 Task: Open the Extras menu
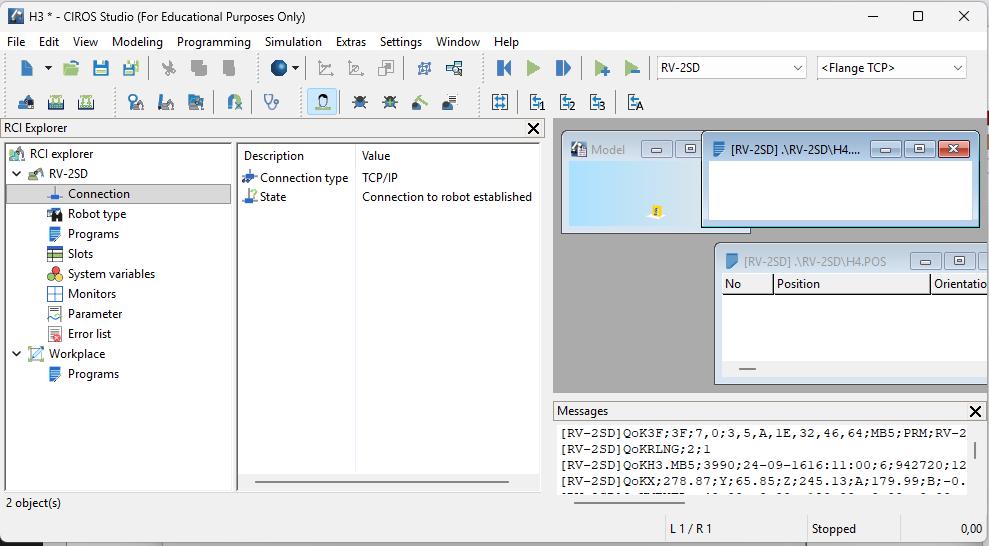pos(351,42)
